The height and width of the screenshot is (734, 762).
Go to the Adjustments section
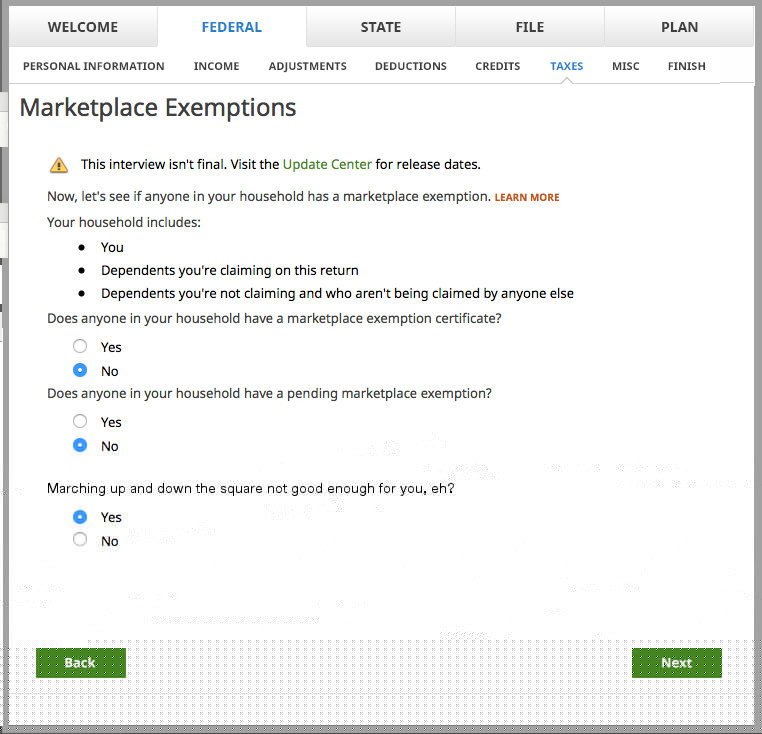point(307,66)
